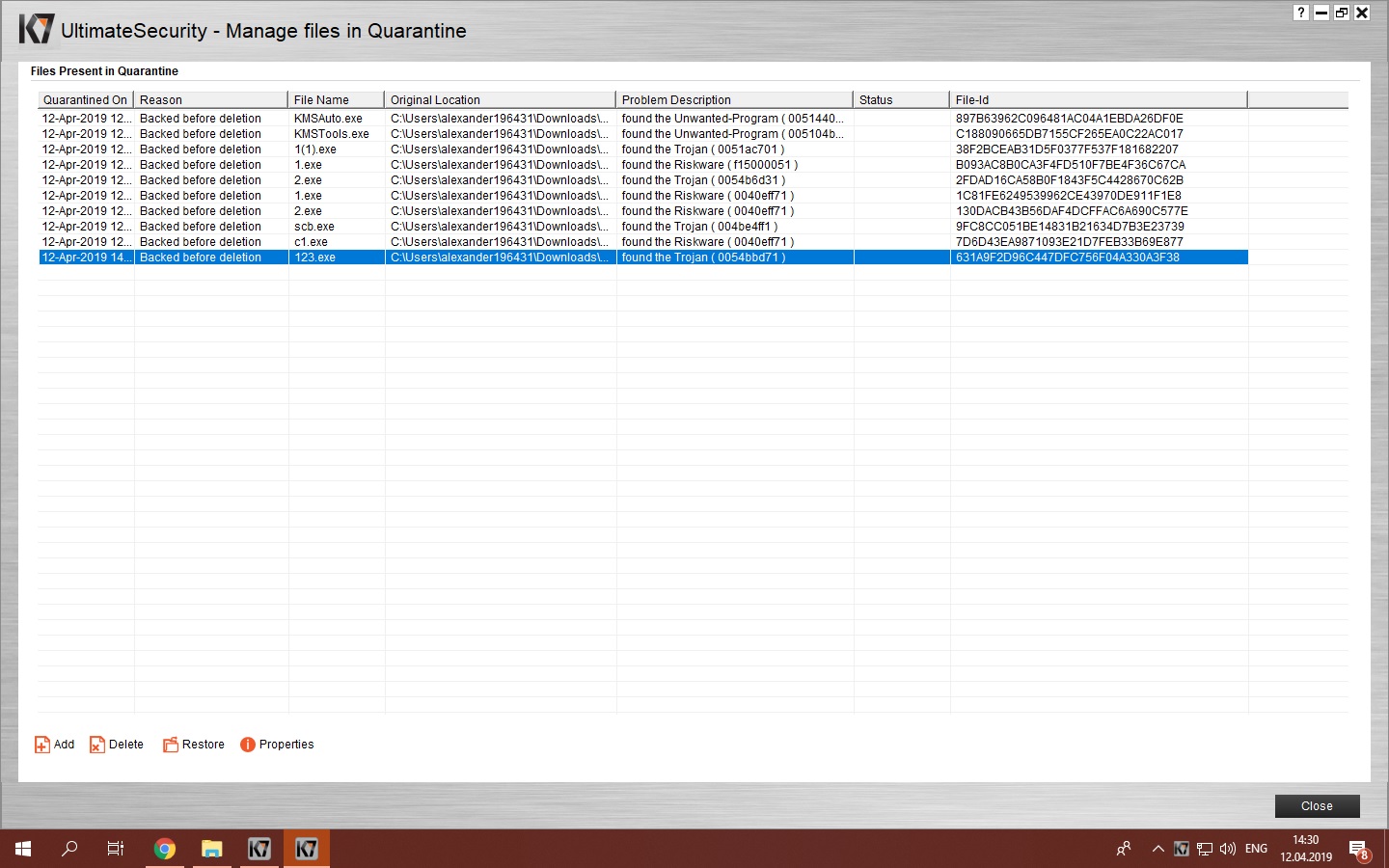Open Task View on the taskbar
This screenshot has height=868, width=1389.
pos(116,849)
